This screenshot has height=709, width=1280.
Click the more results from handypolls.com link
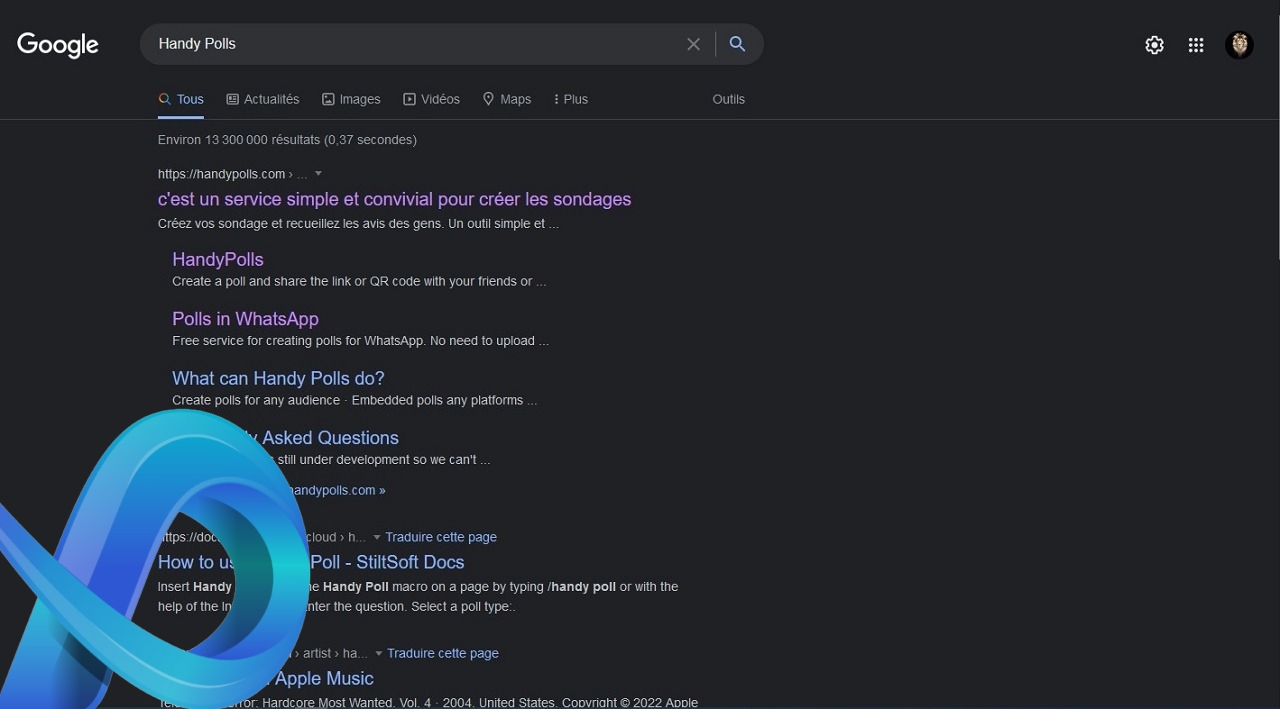[337, 490]
